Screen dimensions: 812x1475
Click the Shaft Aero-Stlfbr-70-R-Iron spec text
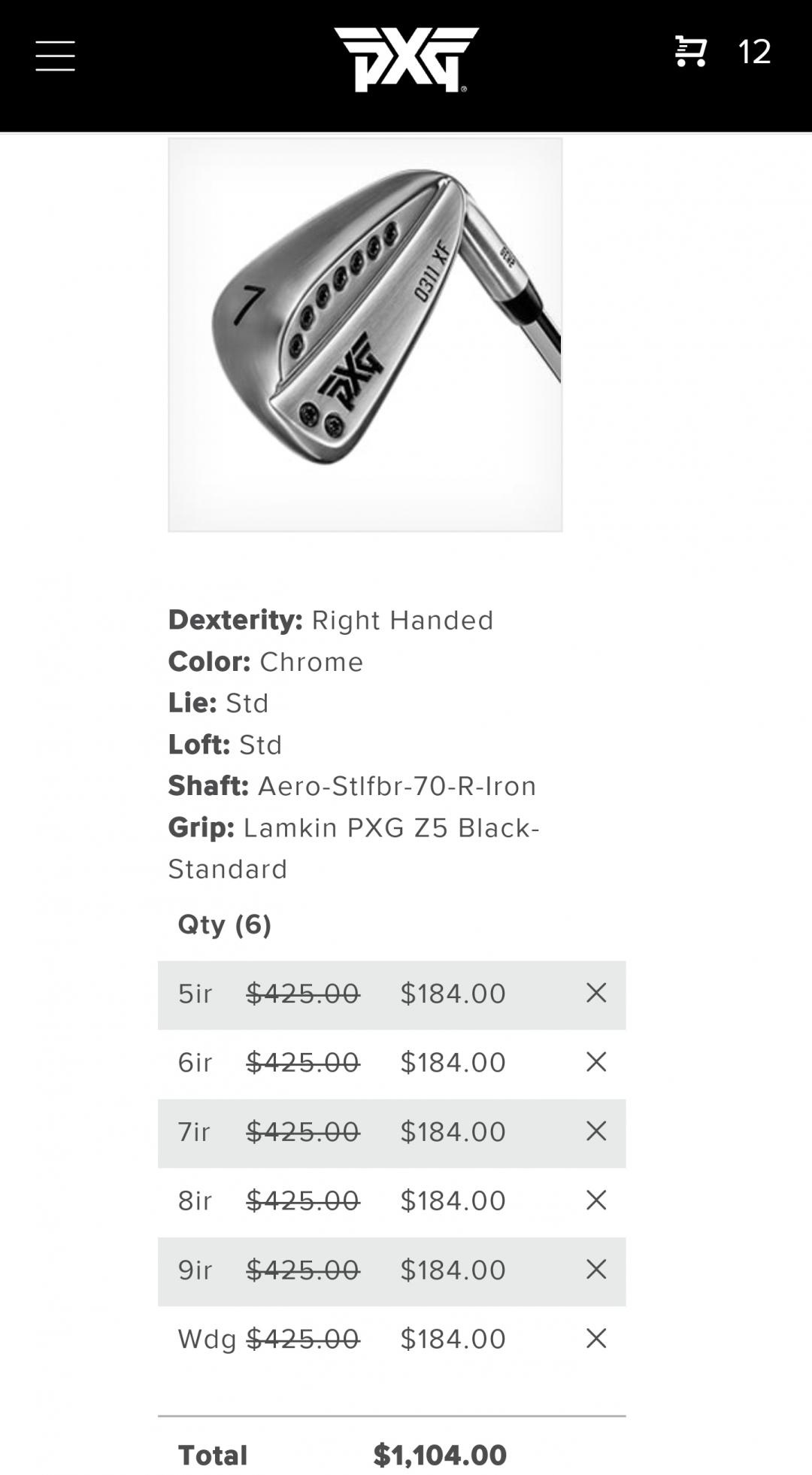click(352, 786)
